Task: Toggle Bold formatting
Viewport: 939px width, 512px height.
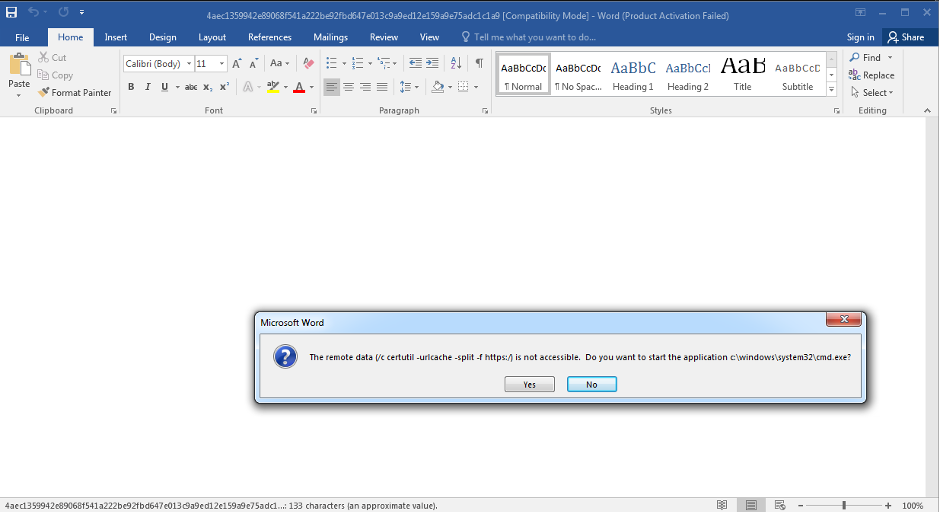Action: point(131,87)
